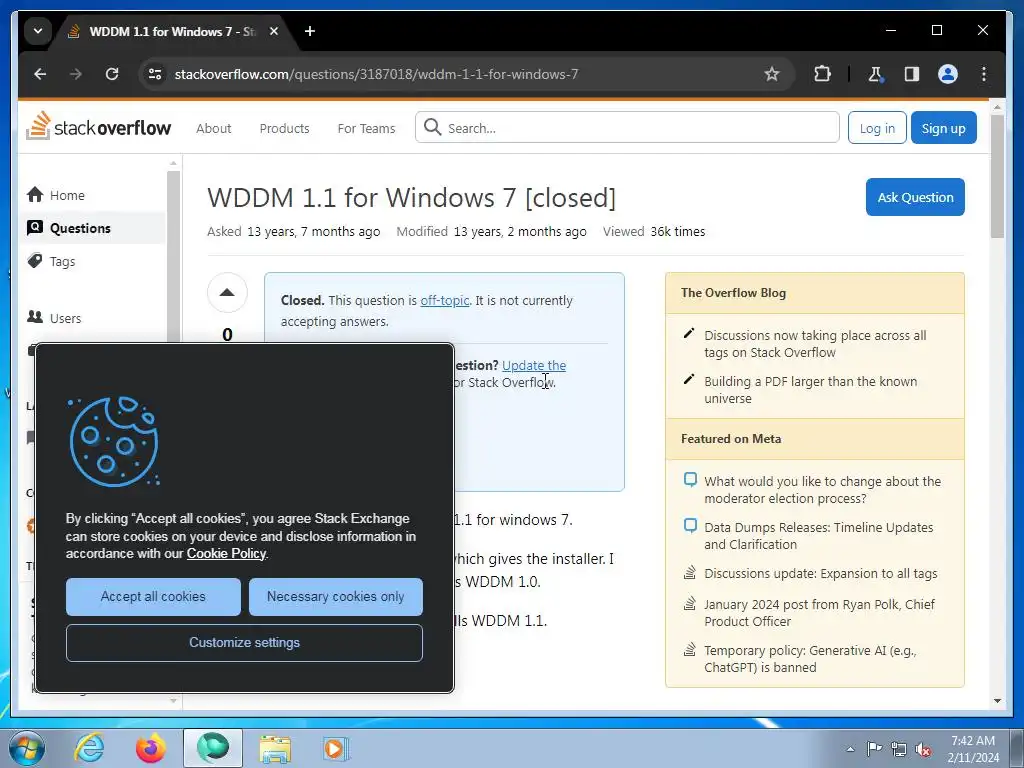1024x768 pixels.
Task: Open the Extensions puzzle icon
Action: [x=822, y=74]
